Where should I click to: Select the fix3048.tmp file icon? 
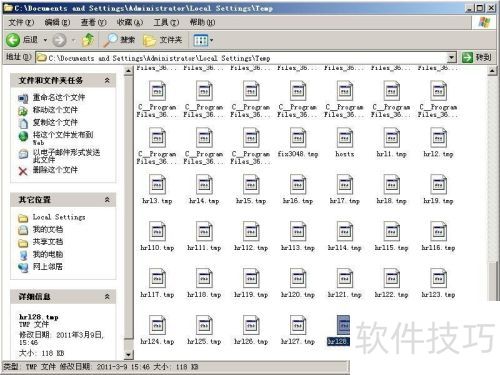click(x=298, y=138)
